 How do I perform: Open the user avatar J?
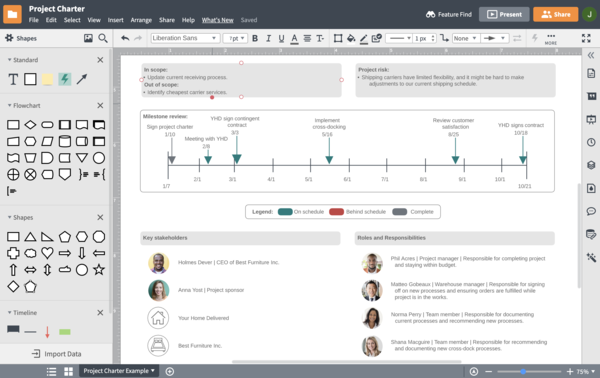589,15
